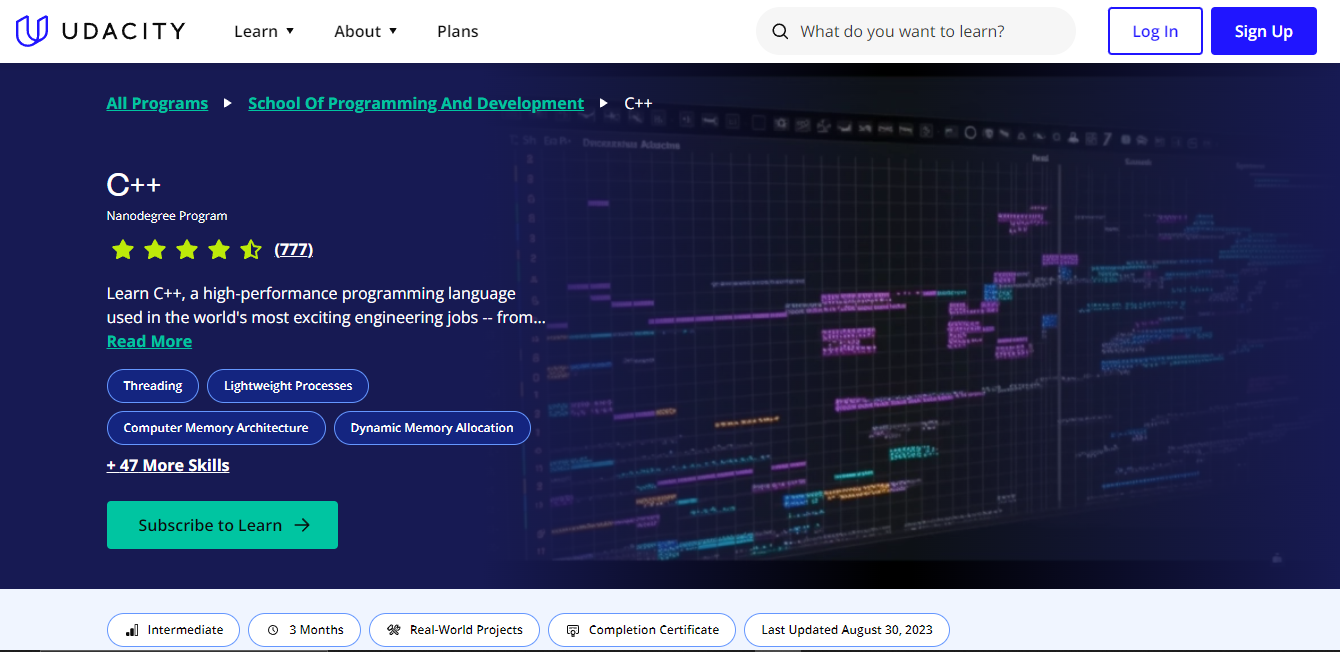The image size is (1340, 652).
Task: Click the Nanodegree Program subtitle
Action: (167, 216)
